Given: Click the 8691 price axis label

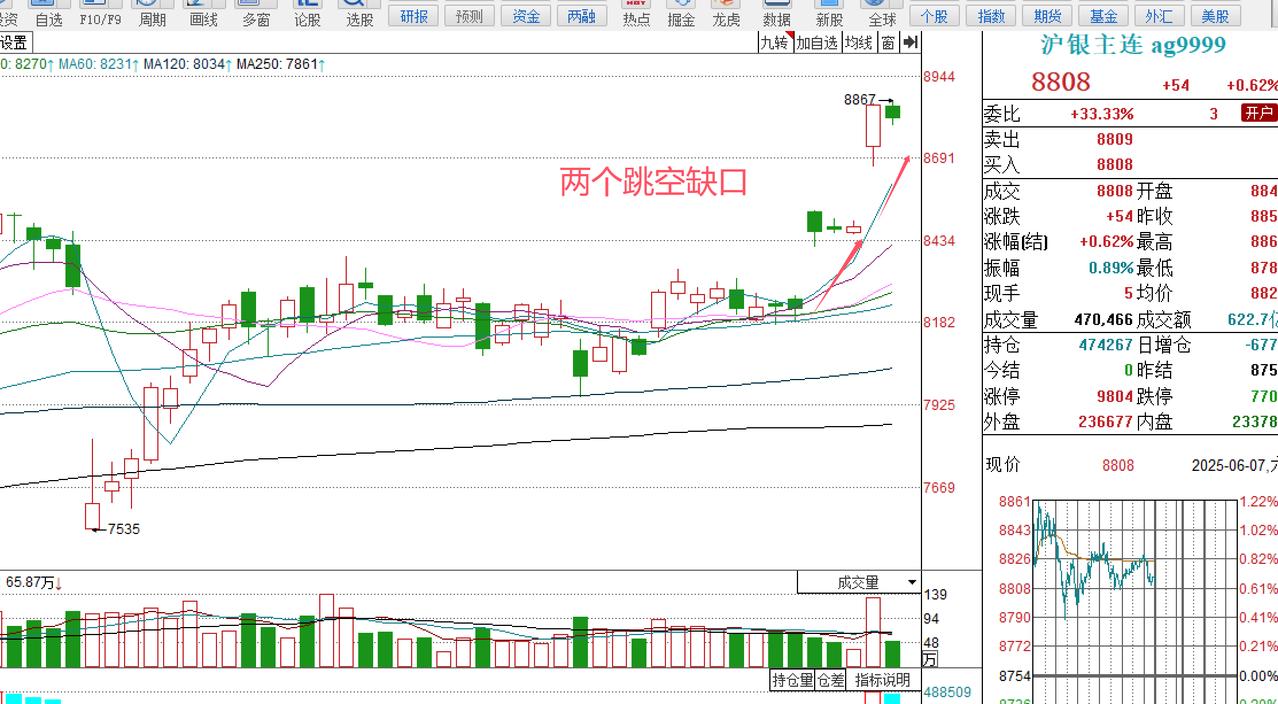Looking at the screenshot, I should (x=938, y=158).
